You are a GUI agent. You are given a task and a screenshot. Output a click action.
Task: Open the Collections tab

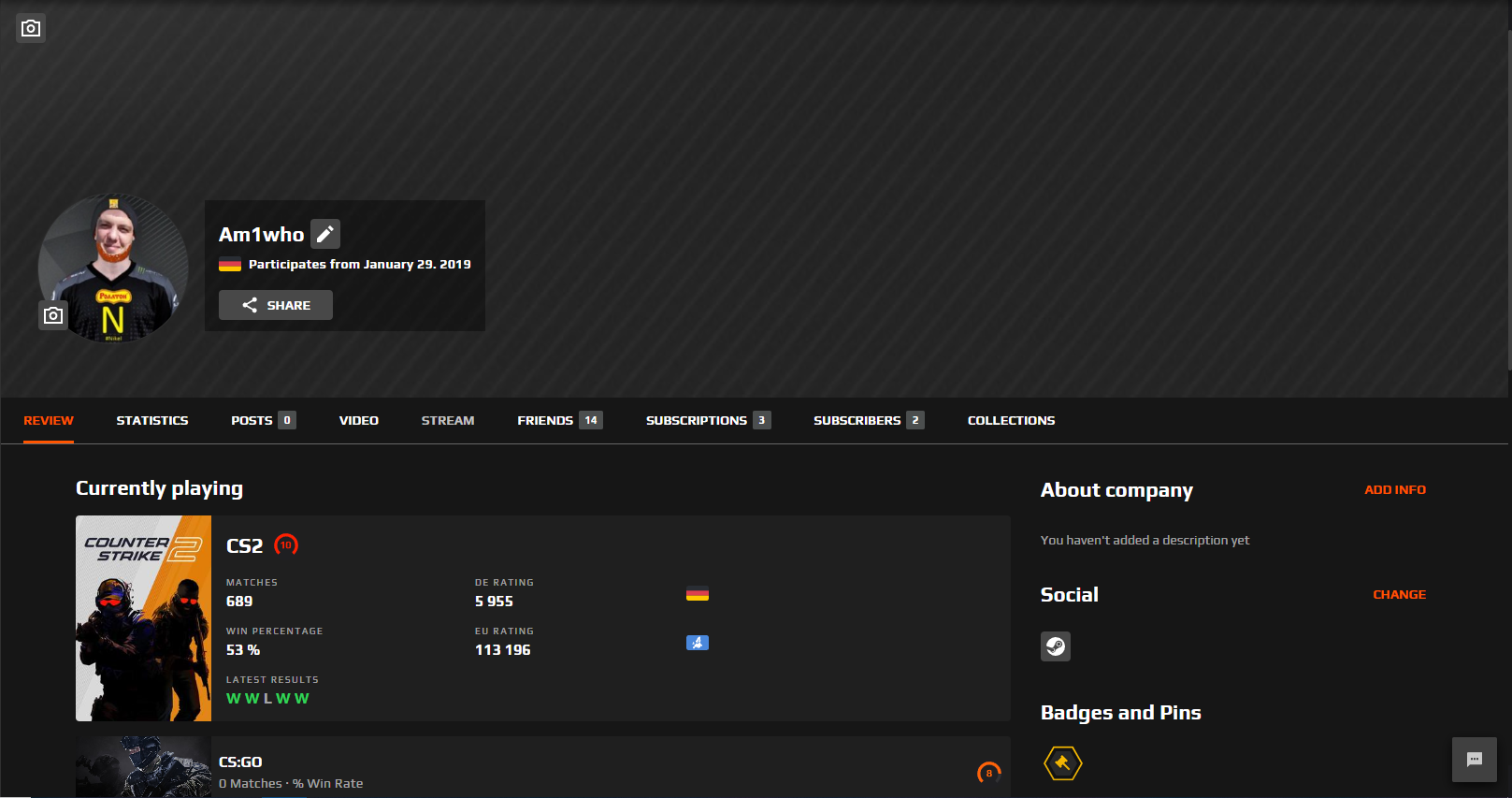(x=1012, y=421)
